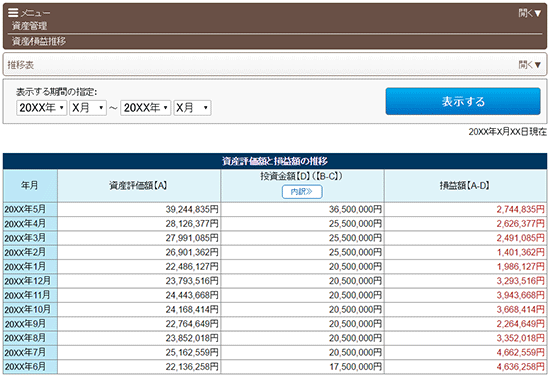Click asset value 22,486,127円
Image resolution: width=550 pixels, height=377 pixels.
pyautogui.click(x=192, y=267)
